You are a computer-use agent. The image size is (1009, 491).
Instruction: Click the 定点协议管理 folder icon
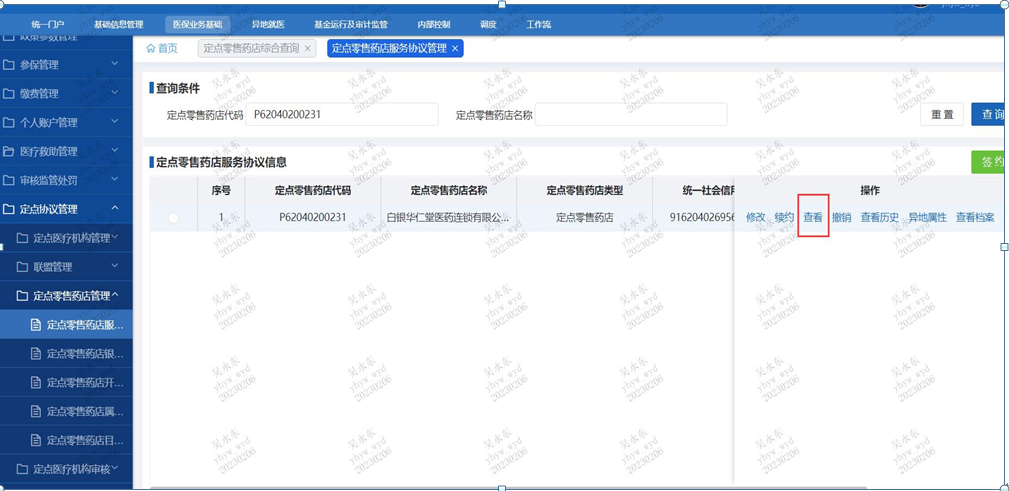tap(9, 209)
